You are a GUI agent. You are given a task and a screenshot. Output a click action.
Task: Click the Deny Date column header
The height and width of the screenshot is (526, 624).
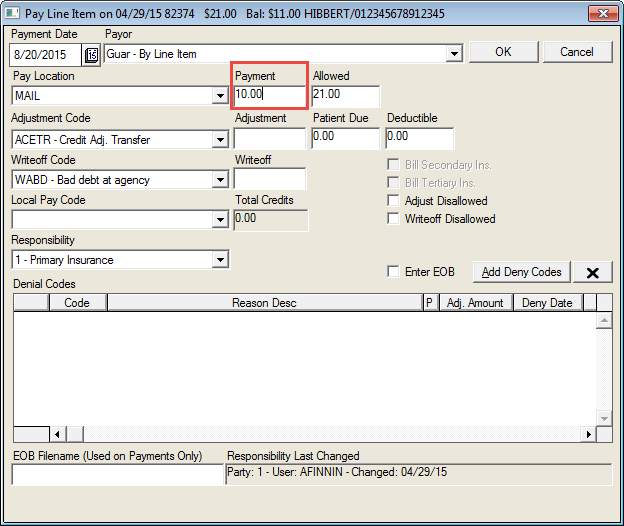coord(546,302)
